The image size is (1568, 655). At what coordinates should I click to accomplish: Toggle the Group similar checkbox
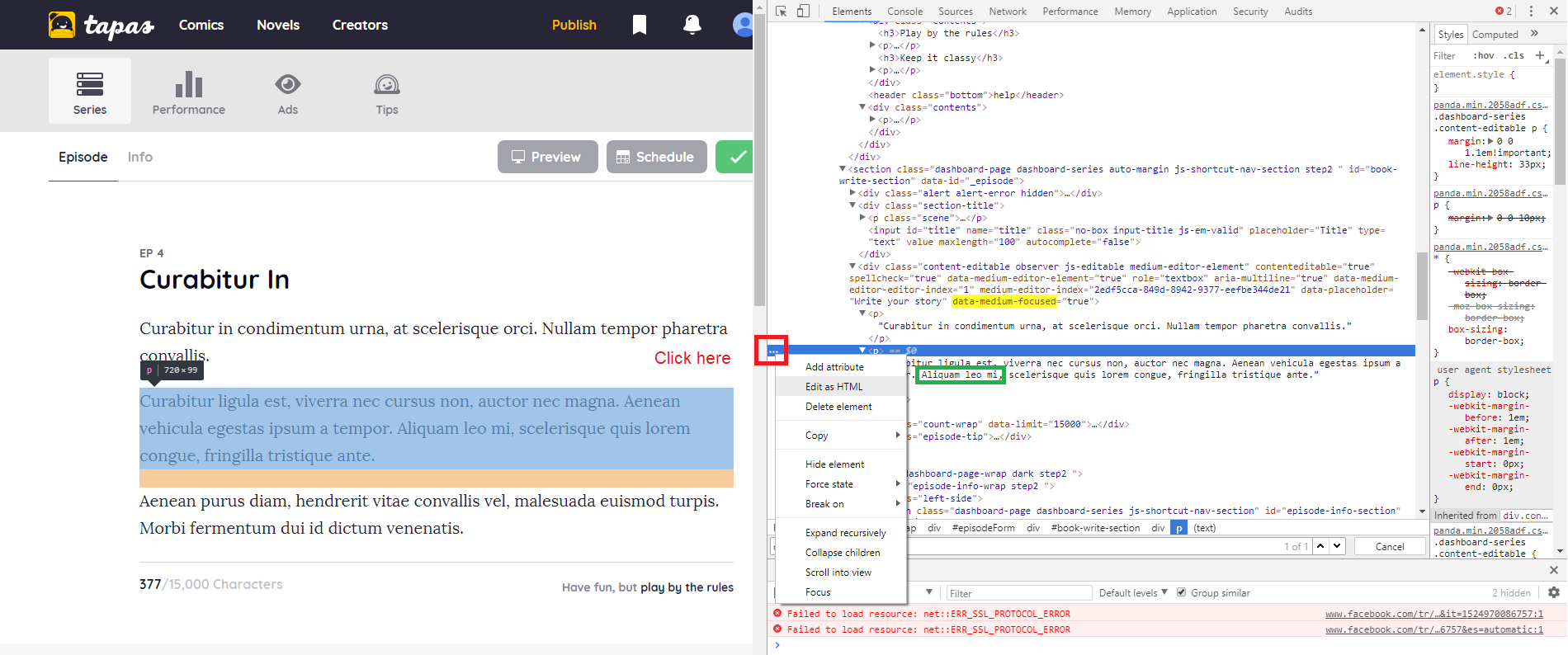pos(1182,592)
